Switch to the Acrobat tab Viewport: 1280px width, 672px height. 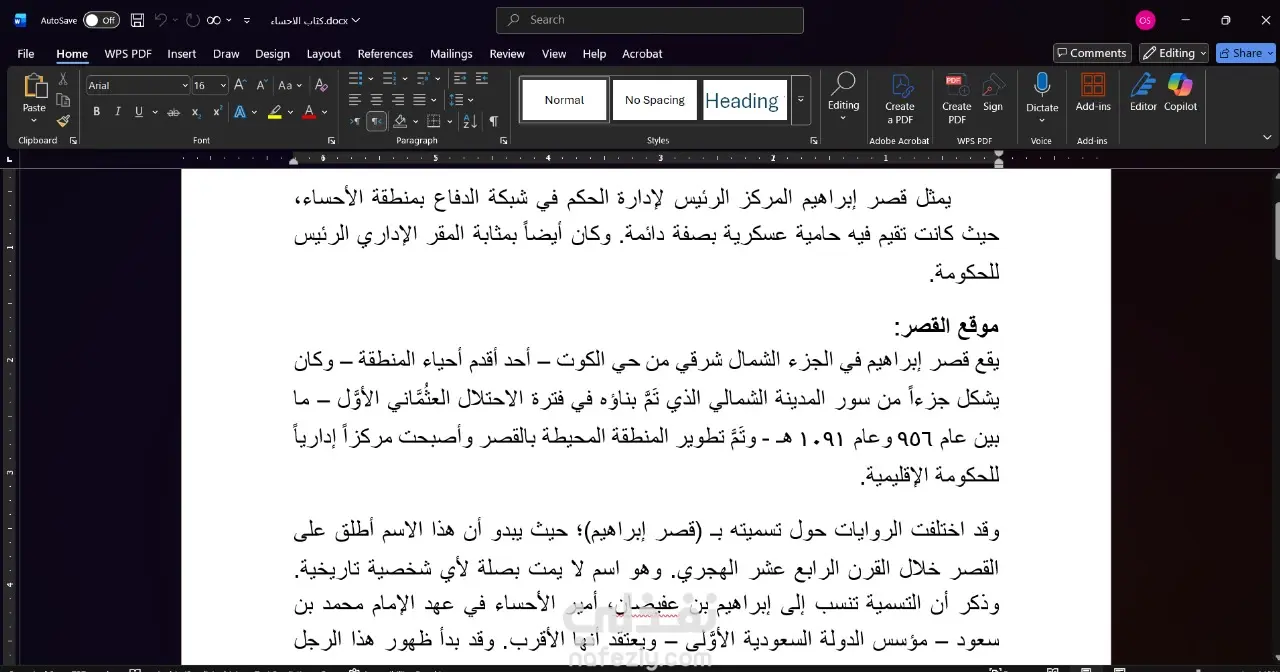642,54
